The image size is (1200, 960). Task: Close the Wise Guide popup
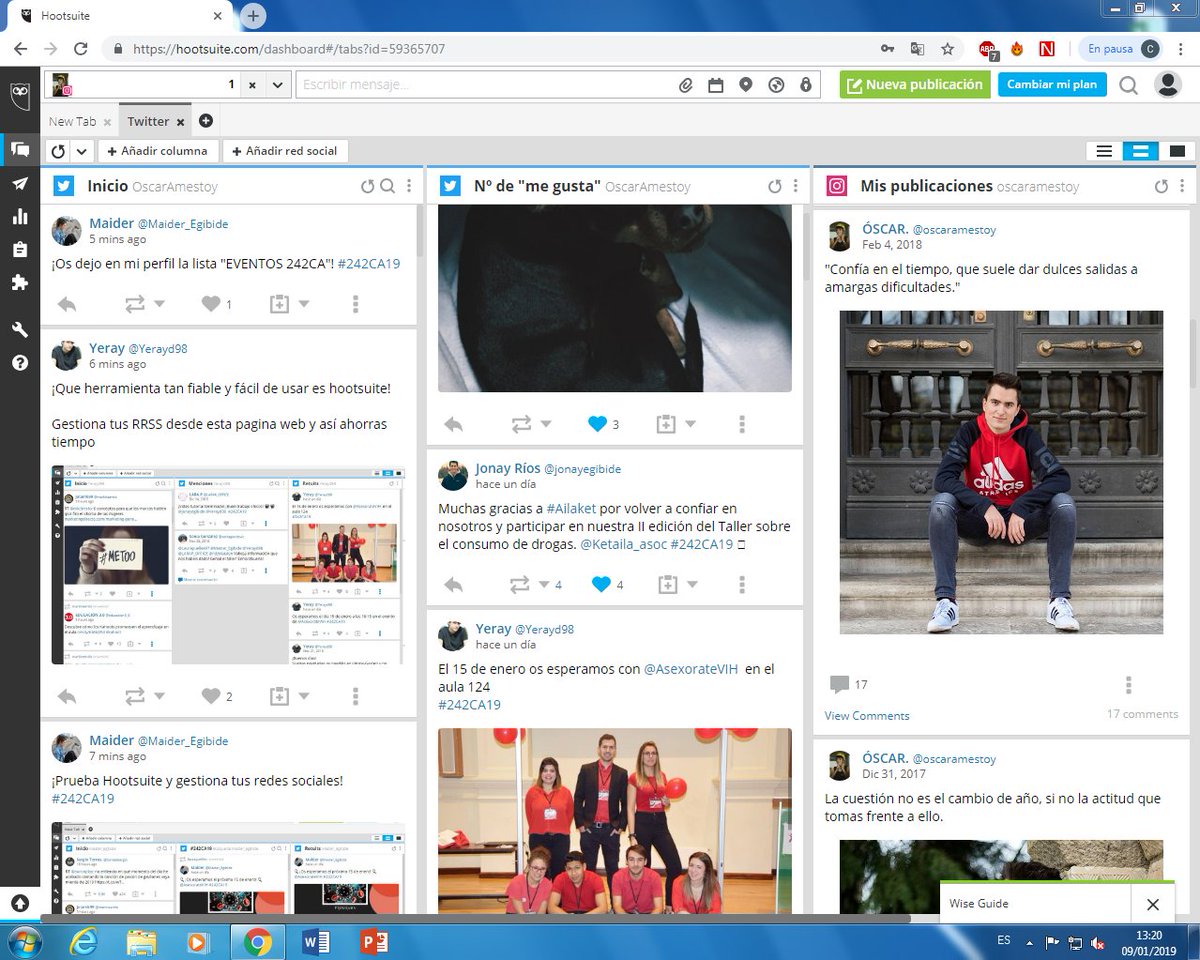1153,904
